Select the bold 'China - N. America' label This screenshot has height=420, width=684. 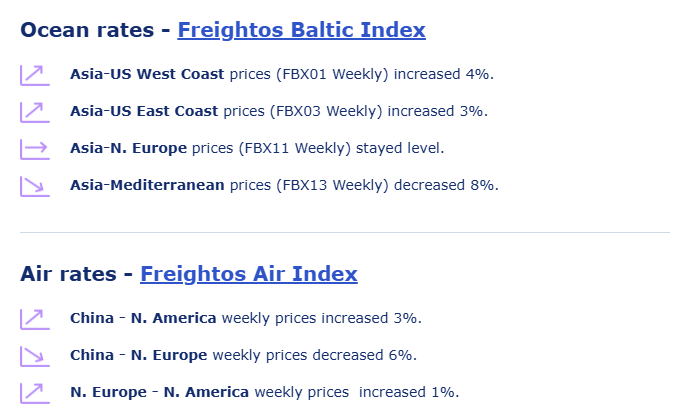(143, 318)
